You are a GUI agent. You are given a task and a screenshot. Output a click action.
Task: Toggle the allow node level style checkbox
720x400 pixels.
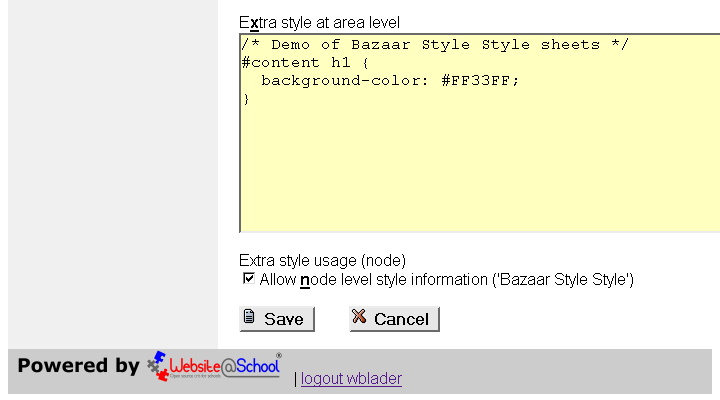248,279
